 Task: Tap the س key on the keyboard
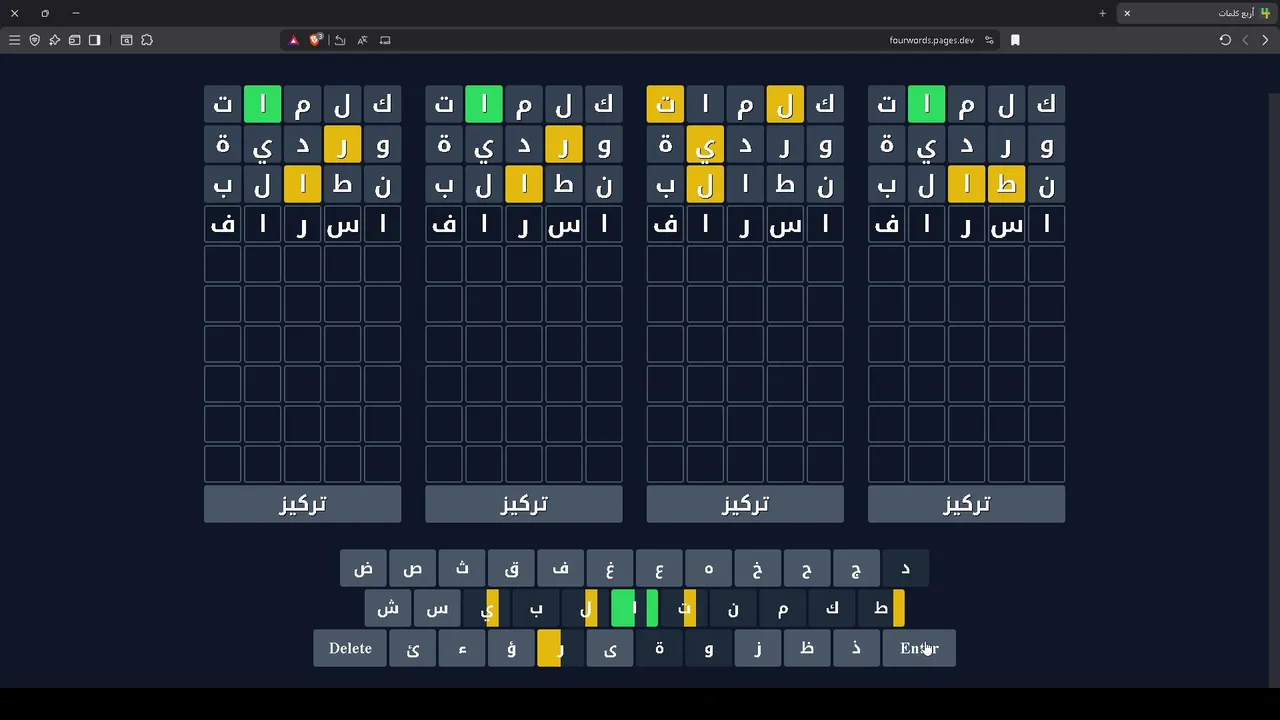tap(437, 608)
